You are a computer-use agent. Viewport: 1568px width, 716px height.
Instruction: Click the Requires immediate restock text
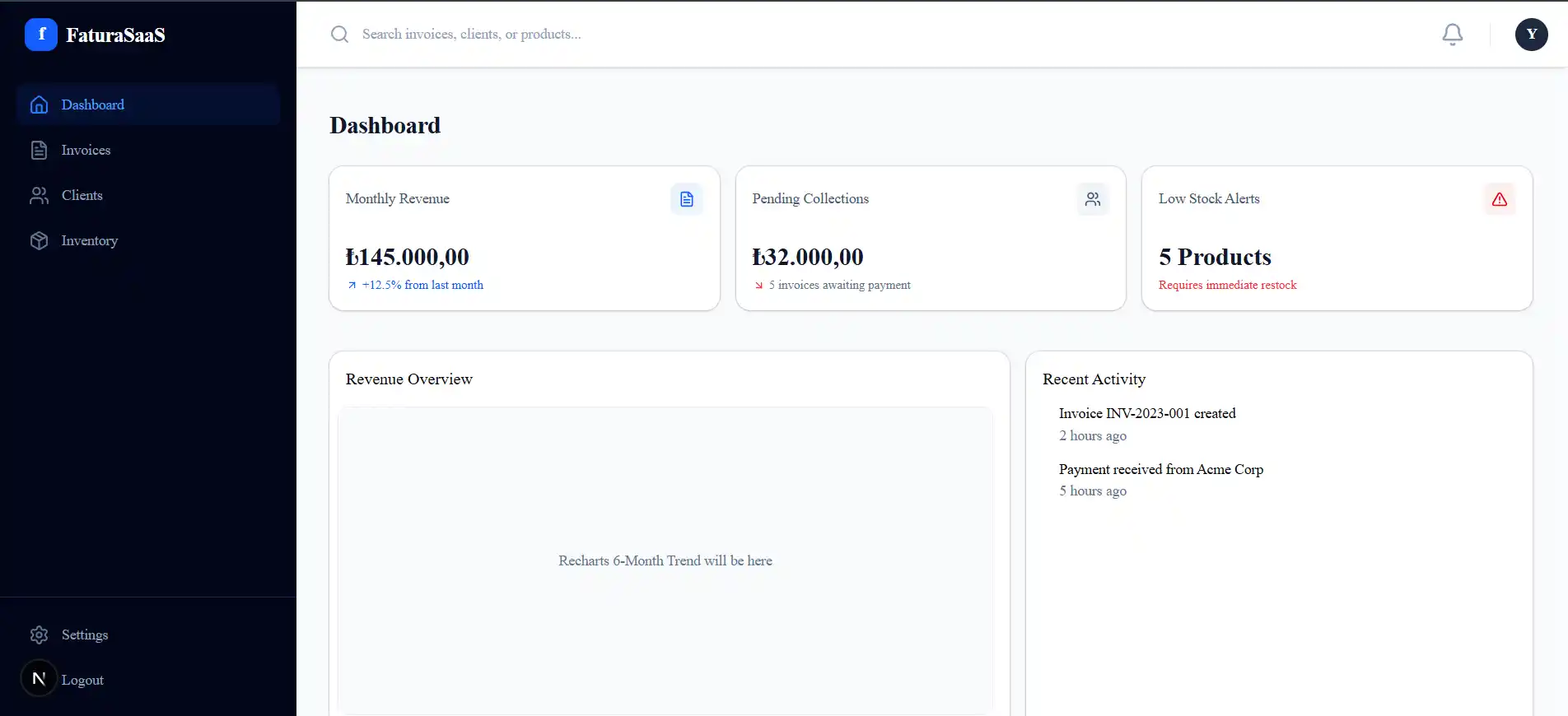[x=1227, y=285]
